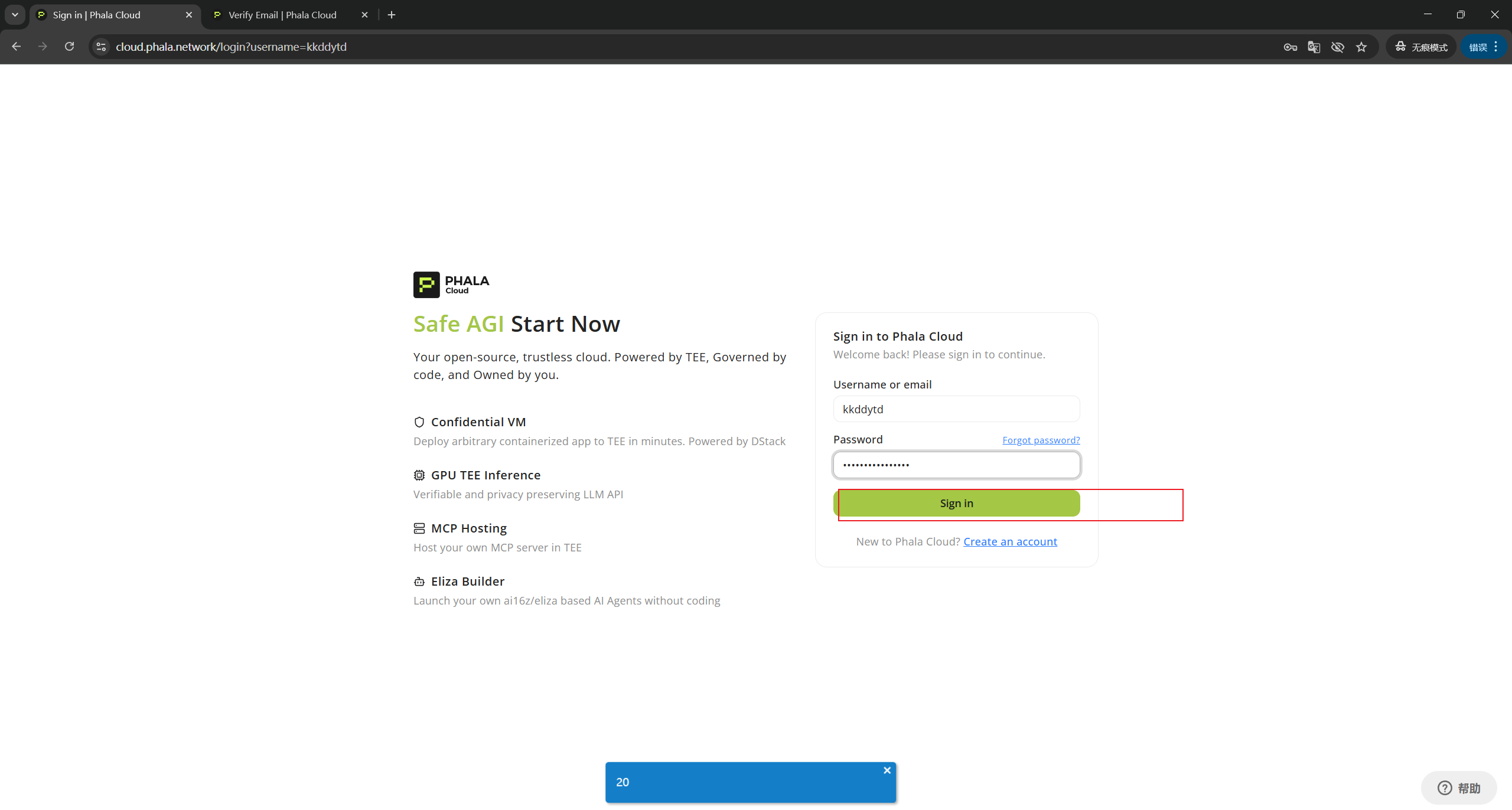View site information icon in address bar
The height and width of the screenshot is (810, 1512).
[x=102, y=47]
